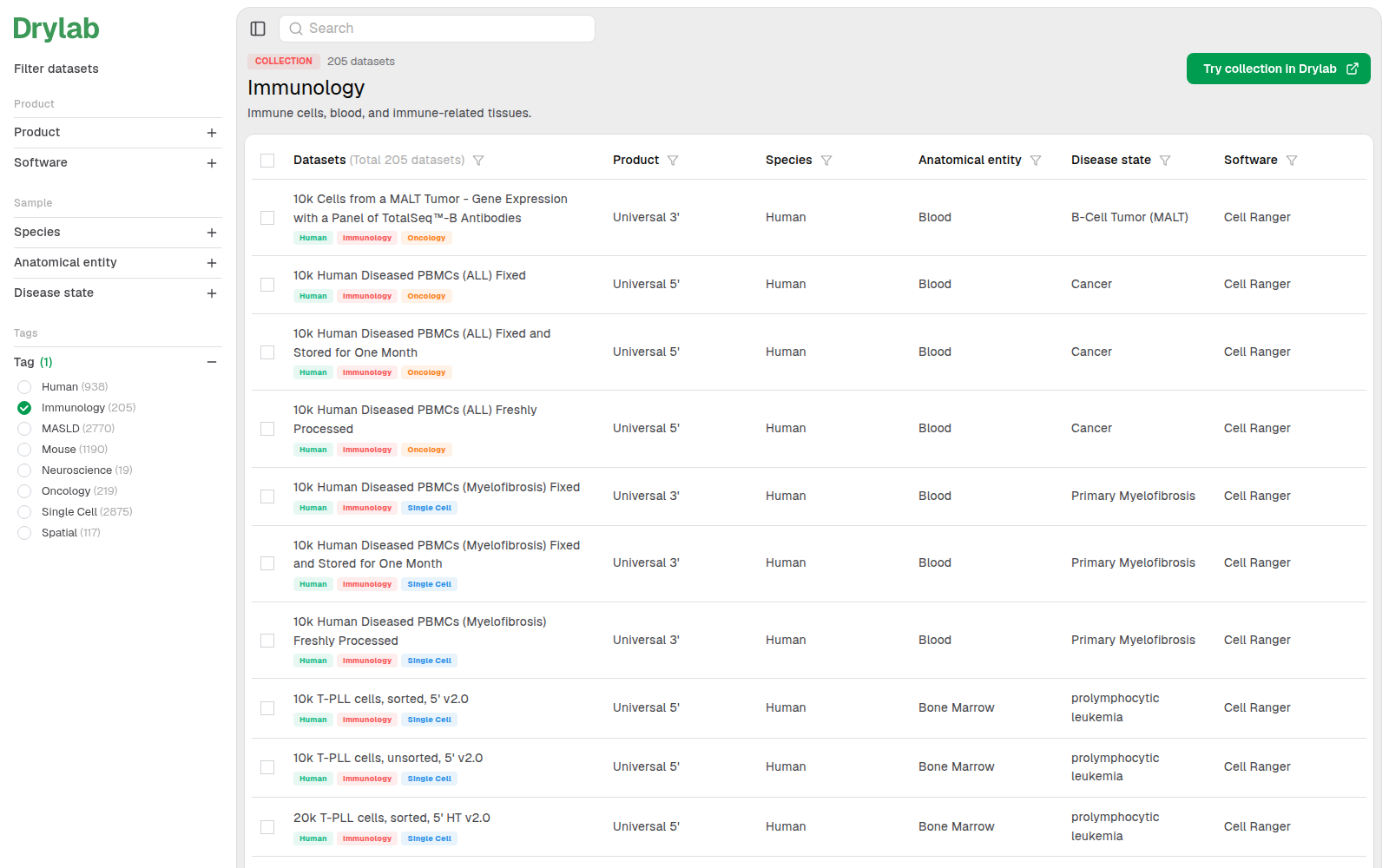Check the MALT Tumor dataset row checkbox
Screen dimensions: 1389x868
267,218
